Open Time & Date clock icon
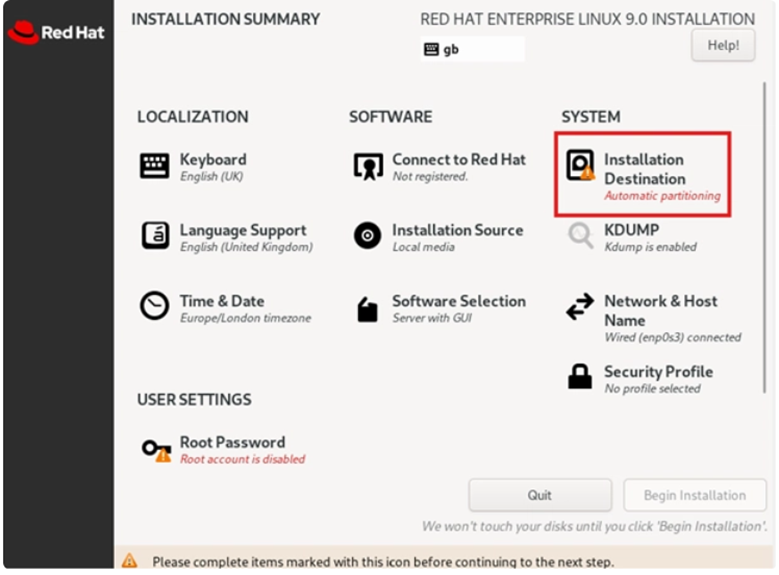The image size is (779, 575). (x=155, y=306)
